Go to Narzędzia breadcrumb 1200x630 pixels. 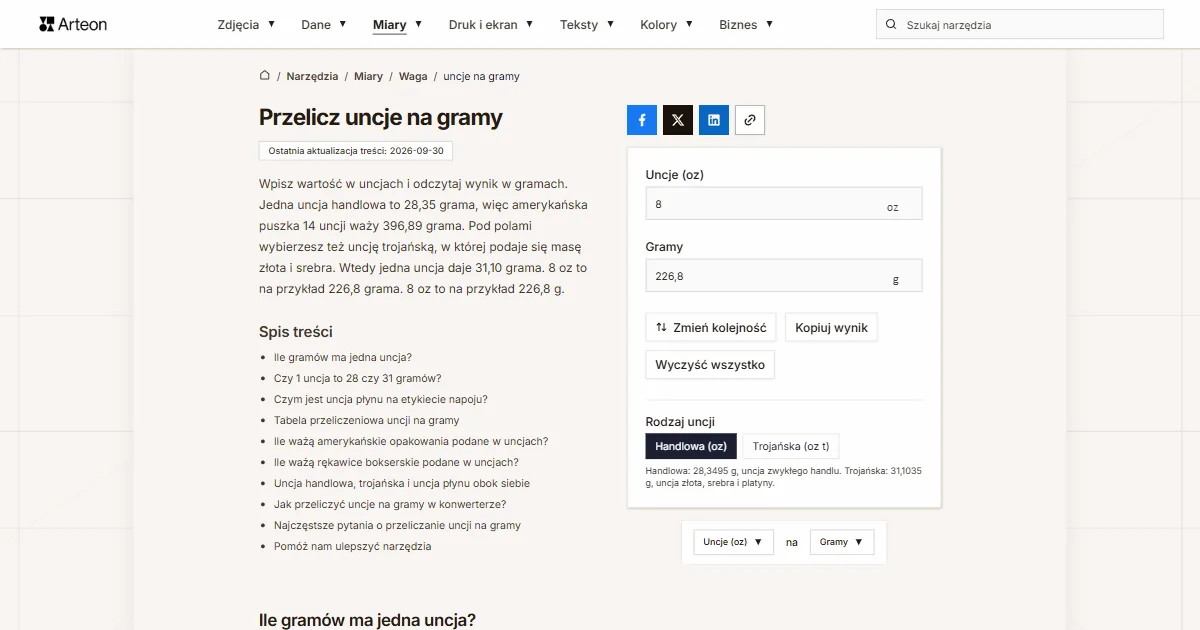coord(312,76)
